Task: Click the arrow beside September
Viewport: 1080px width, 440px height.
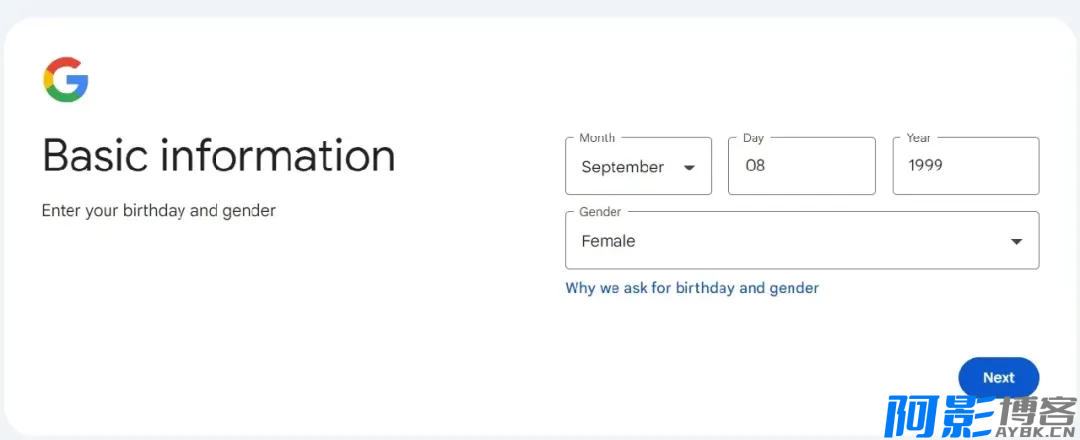Action: coord(689,167)
